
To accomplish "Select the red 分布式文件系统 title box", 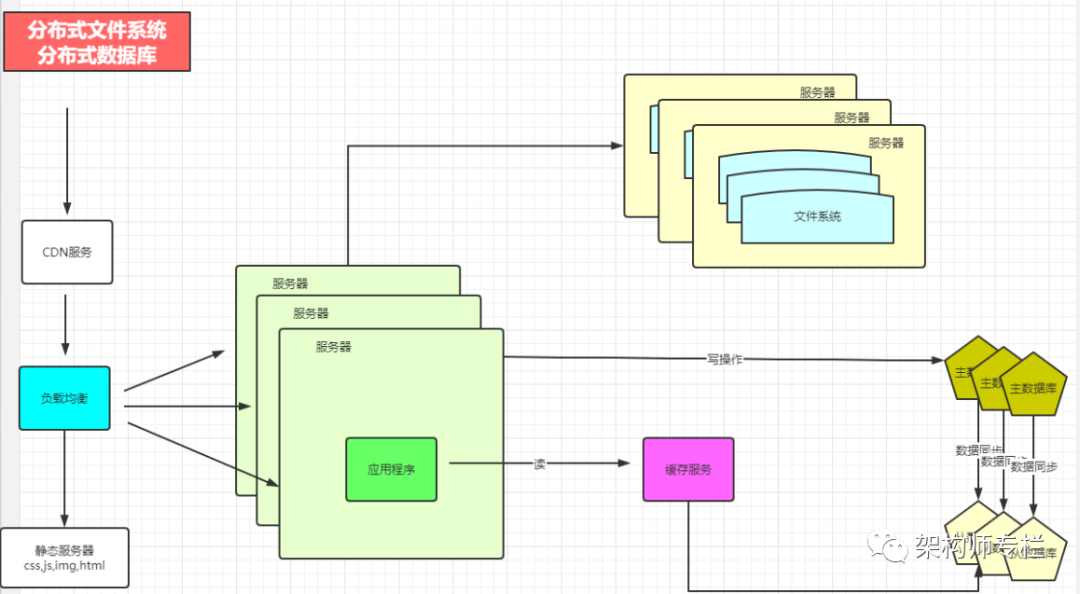I will tap(97, 41).
